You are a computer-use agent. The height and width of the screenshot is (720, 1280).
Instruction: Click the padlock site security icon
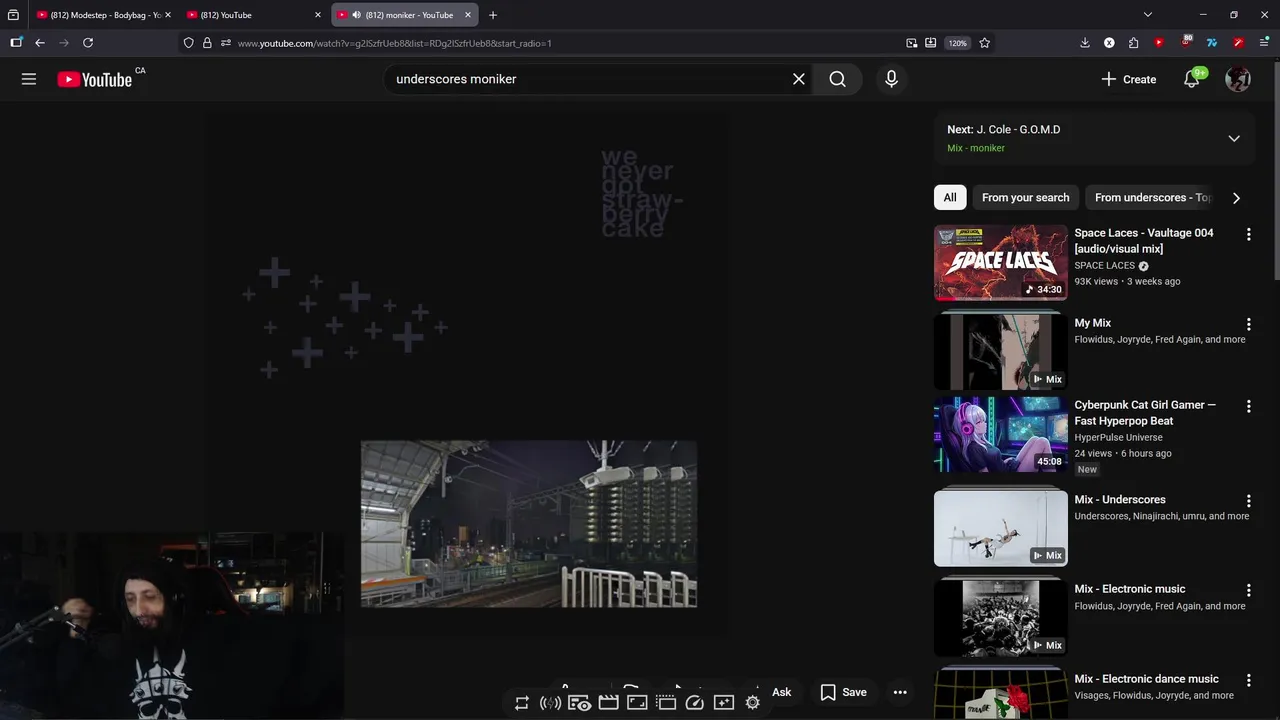point(207,43)
